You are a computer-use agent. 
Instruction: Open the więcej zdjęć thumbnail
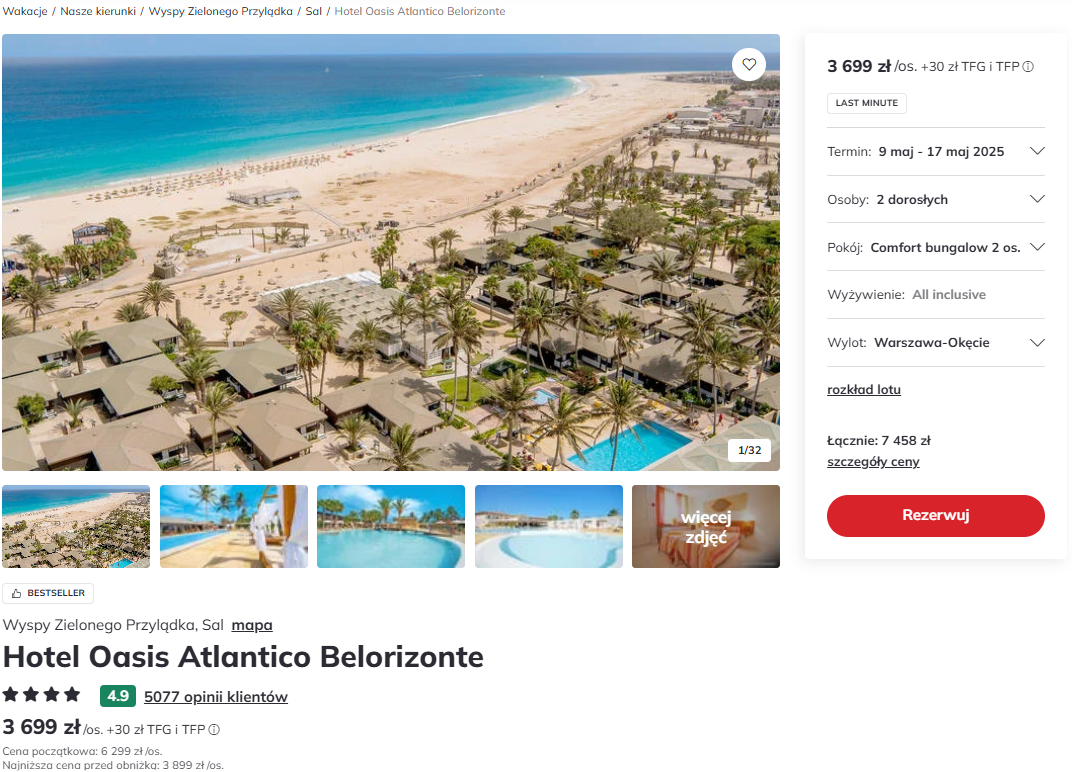(706, 527)
